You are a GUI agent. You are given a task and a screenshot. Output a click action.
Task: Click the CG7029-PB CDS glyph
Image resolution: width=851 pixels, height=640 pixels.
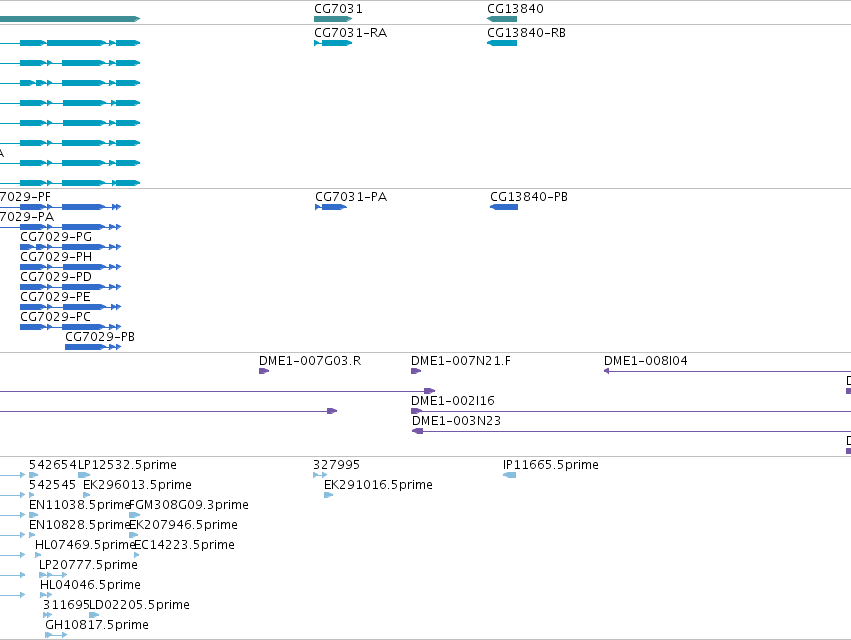(93, 347)
